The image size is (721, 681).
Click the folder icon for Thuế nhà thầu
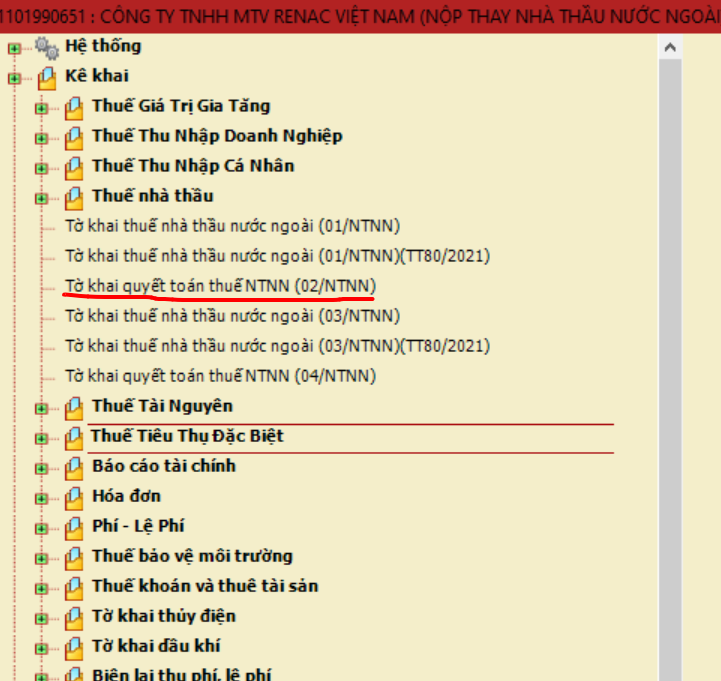click(73, 196)
